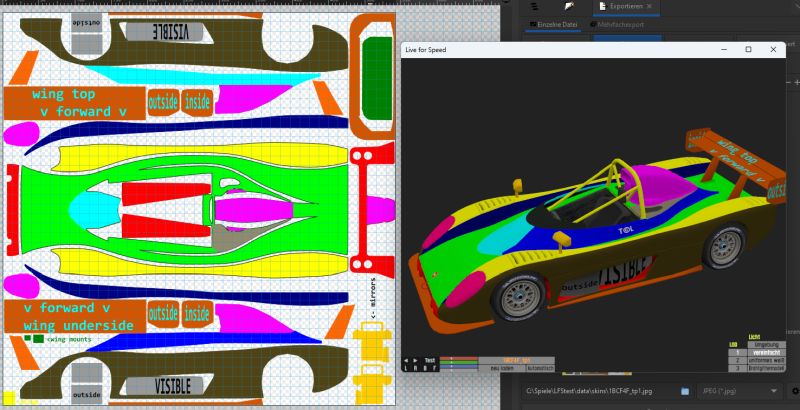This screenshot has height=410, width=800.
Task: Open the JPEG (*.jpg) format dropdown
Action: click(x=739, y=391)
